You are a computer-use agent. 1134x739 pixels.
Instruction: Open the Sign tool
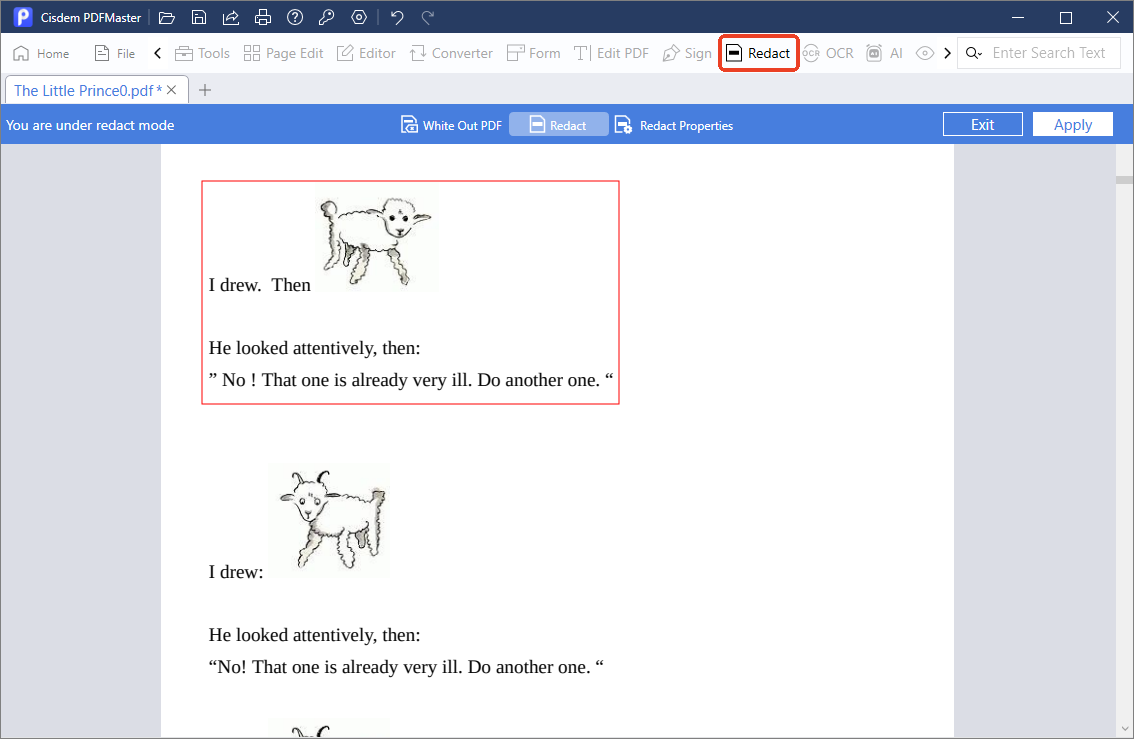tap(687, 54)
